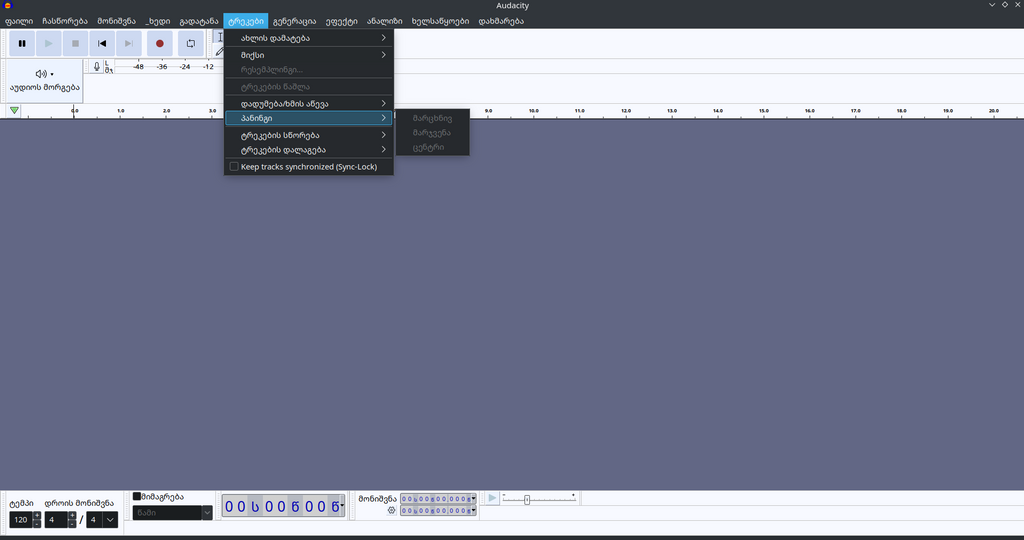Viewport: 1024px width, 540px height.
Task: Expand the მიქსი submenu
Action: coord(309,55)
